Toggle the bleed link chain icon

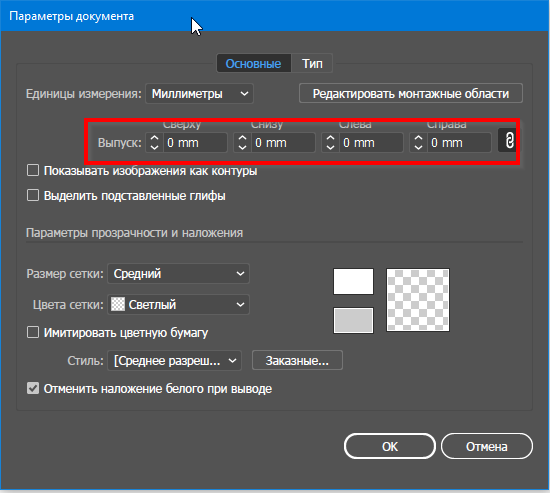[508, 141]
